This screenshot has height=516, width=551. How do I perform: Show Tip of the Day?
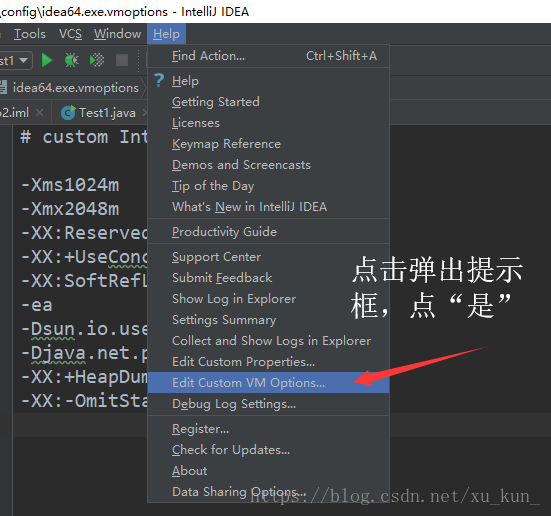(x=268, y=186)
